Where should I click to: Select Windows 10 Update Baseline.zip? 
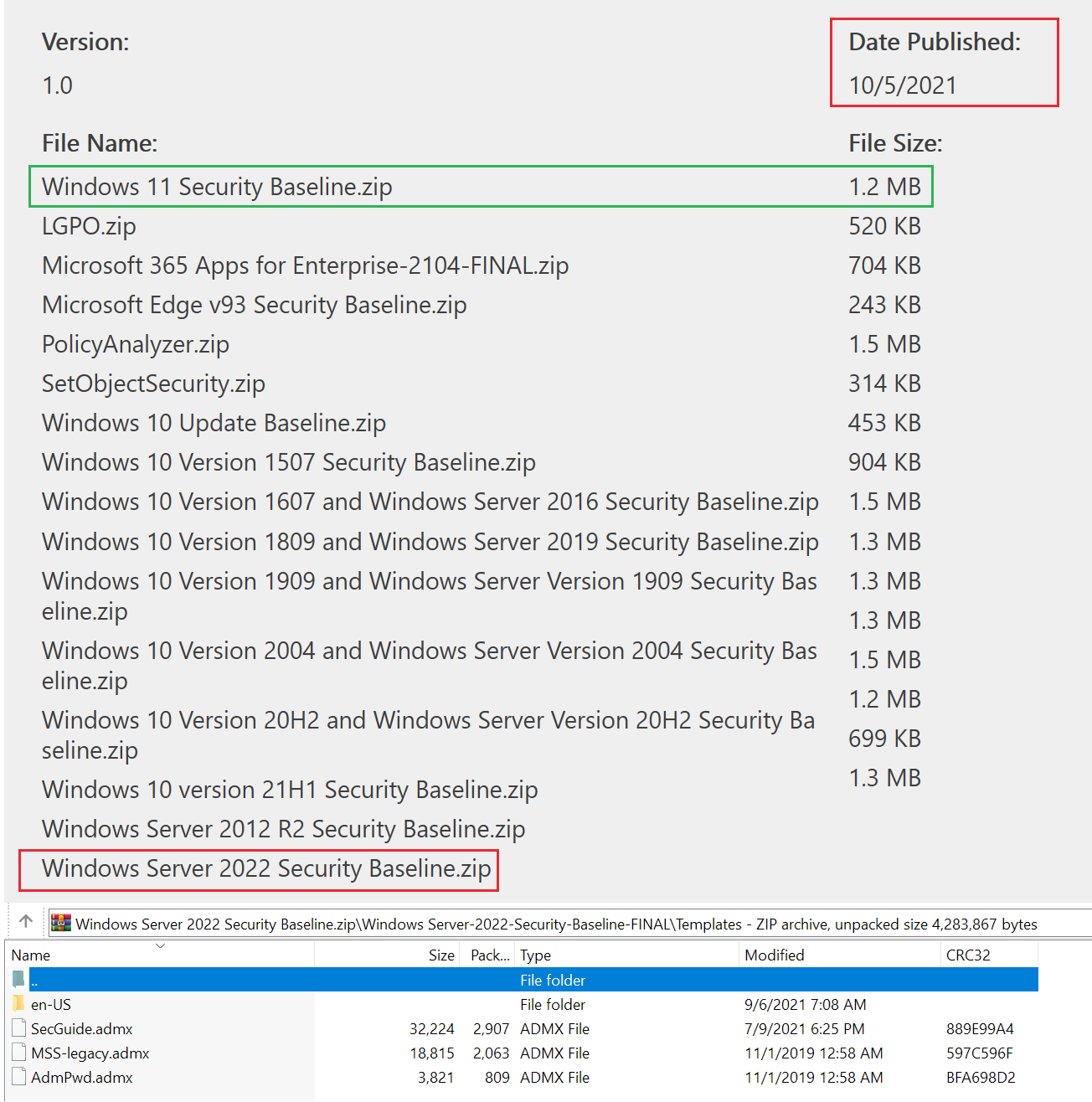tap(214, 423)
